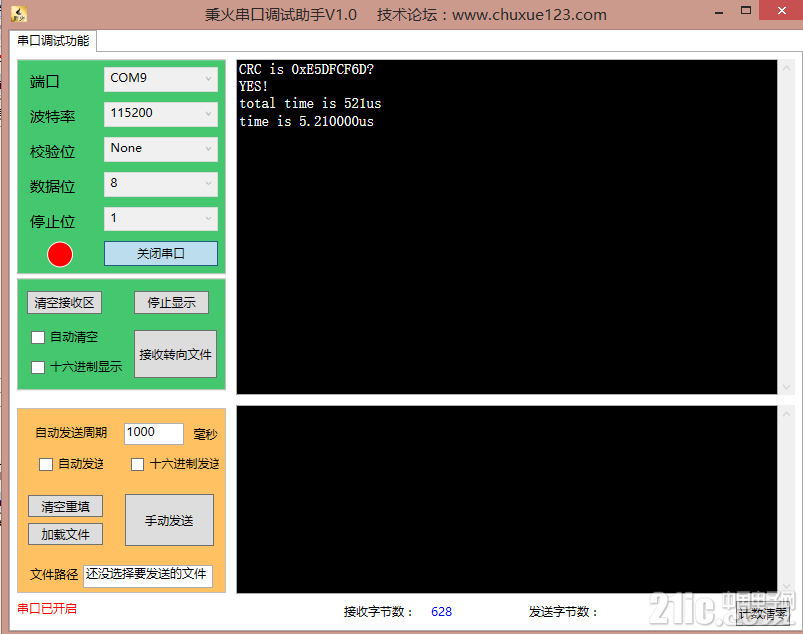Click the send area scrollbar up arrow
This screenshot has width=803, height=634.
tap(787, 414)
